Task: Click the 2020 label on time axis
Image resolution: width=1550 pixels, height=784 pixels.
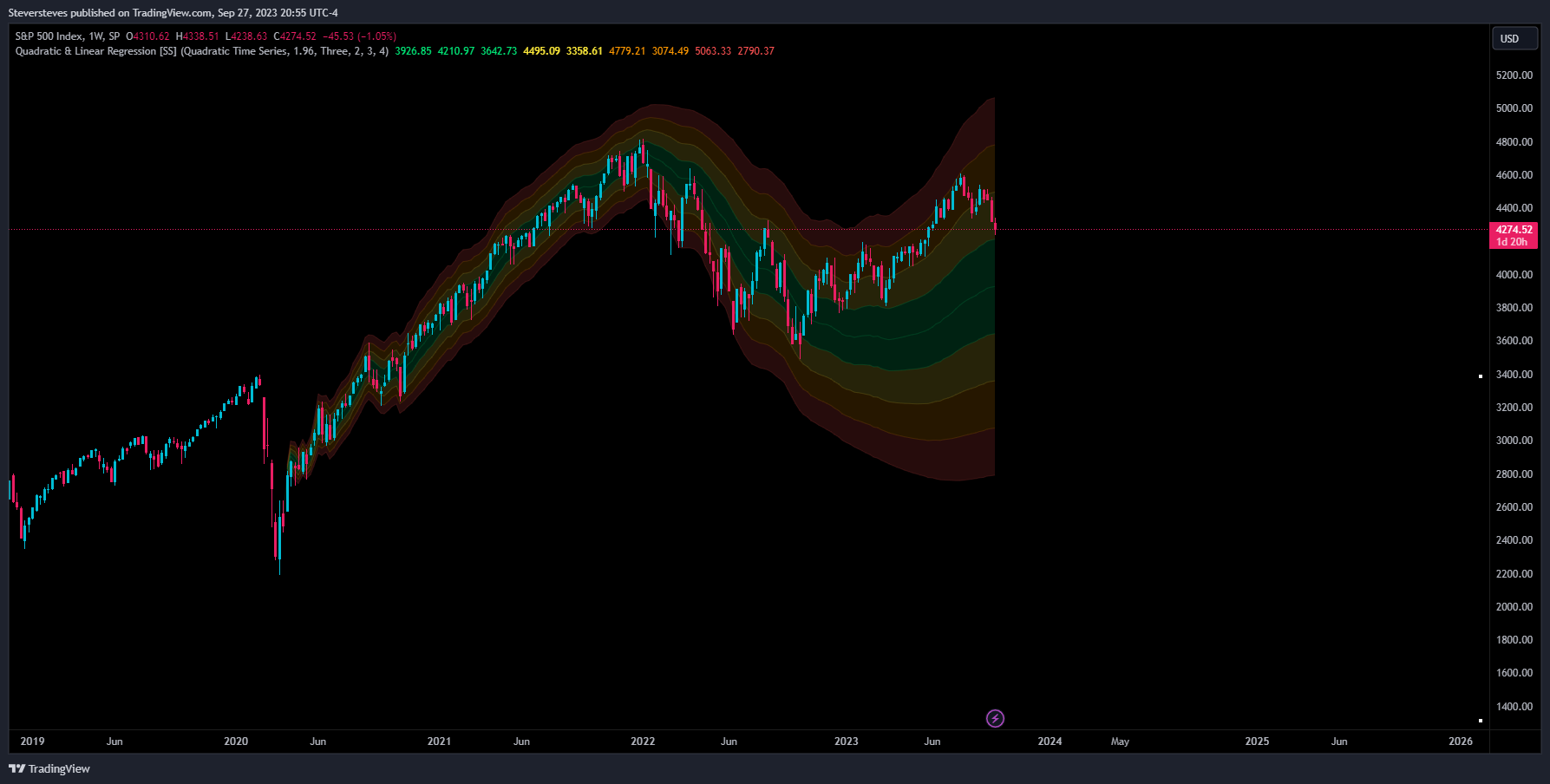Action: point(236,742)
